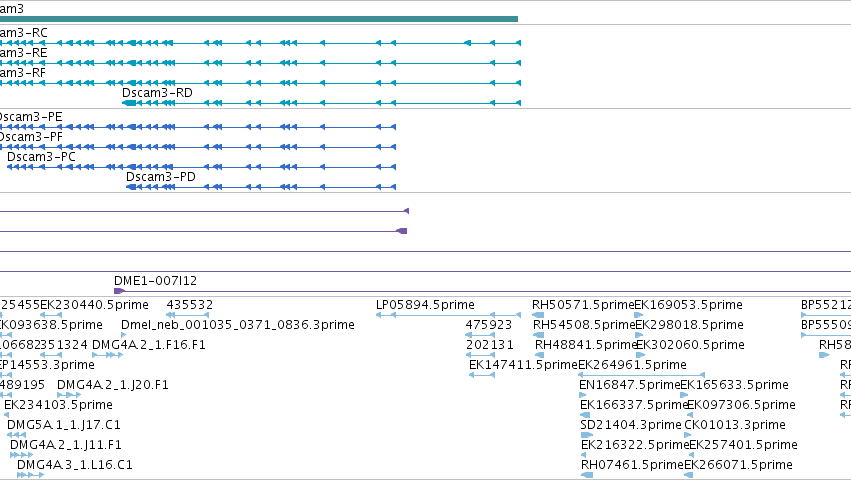Select EST label EK097306.5prime
Screen dimensions: 851x480
pos(741,405)
